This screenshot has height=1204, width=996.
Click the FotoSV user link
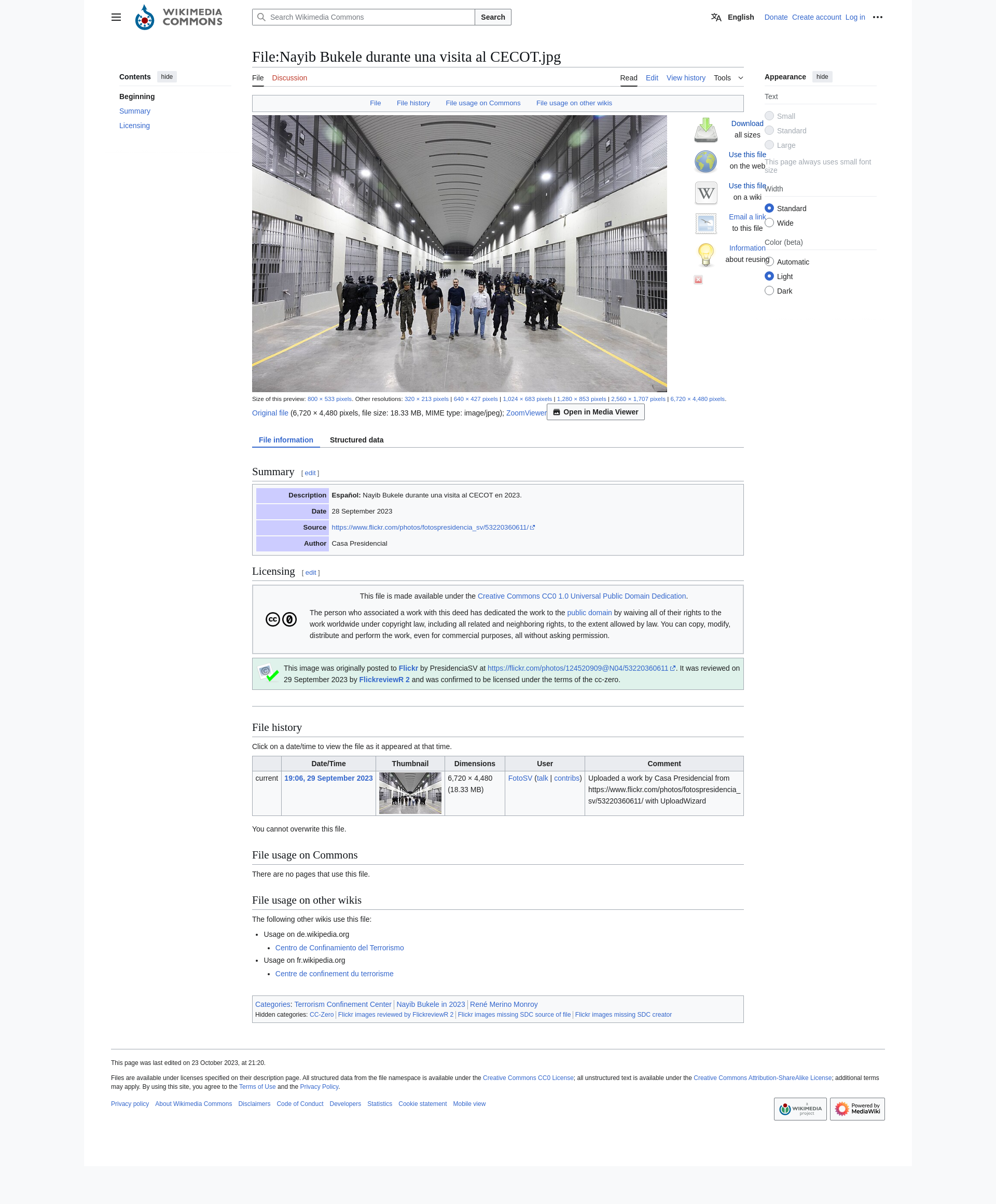tap(519, 778)
